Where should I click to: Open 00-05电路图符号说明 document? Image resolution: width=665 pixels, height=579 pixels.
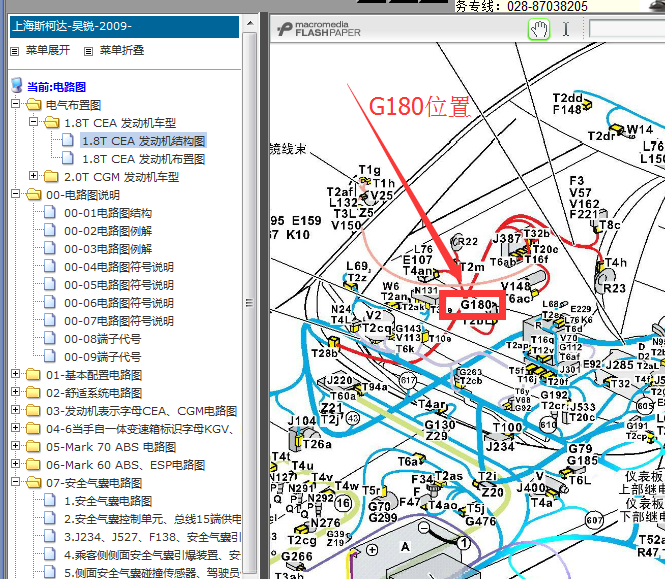[119, 285]
